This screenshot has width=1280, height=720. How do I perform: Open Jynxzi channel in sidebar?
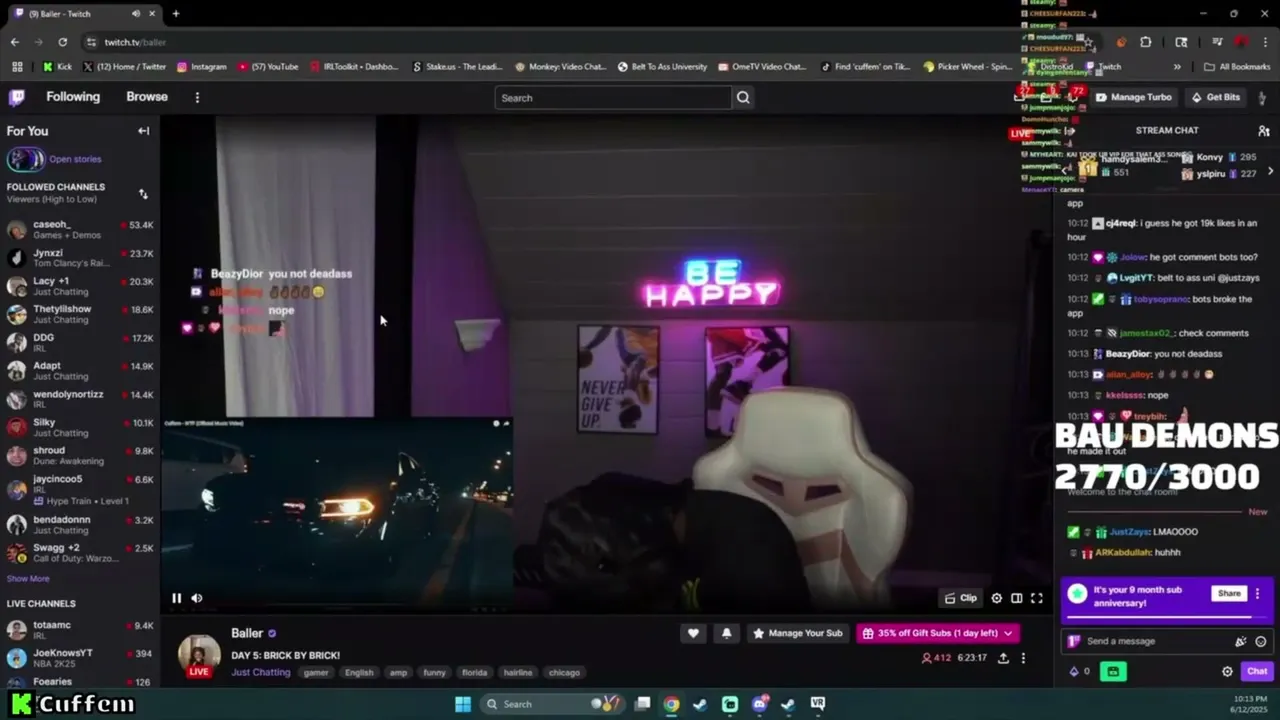point(80,258)
